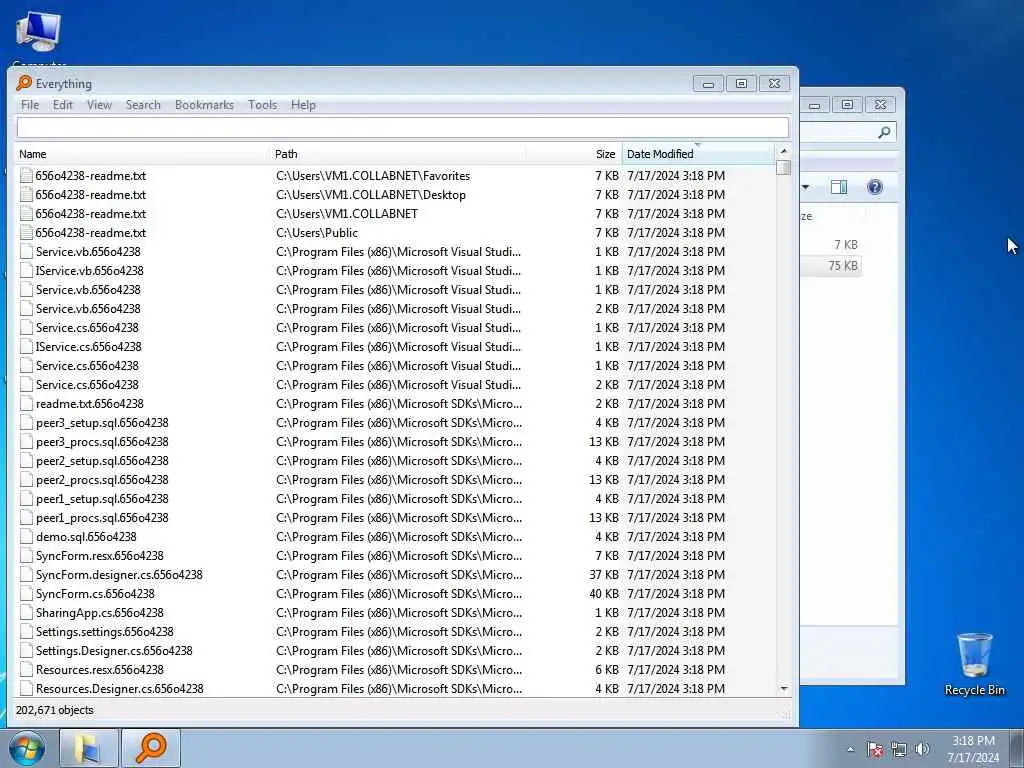Image resolution: width=1024 pixels, height=768 pixels.
Task: Click 40 KB size of SyncForm.cs
Action: click(x=603, y=594)
